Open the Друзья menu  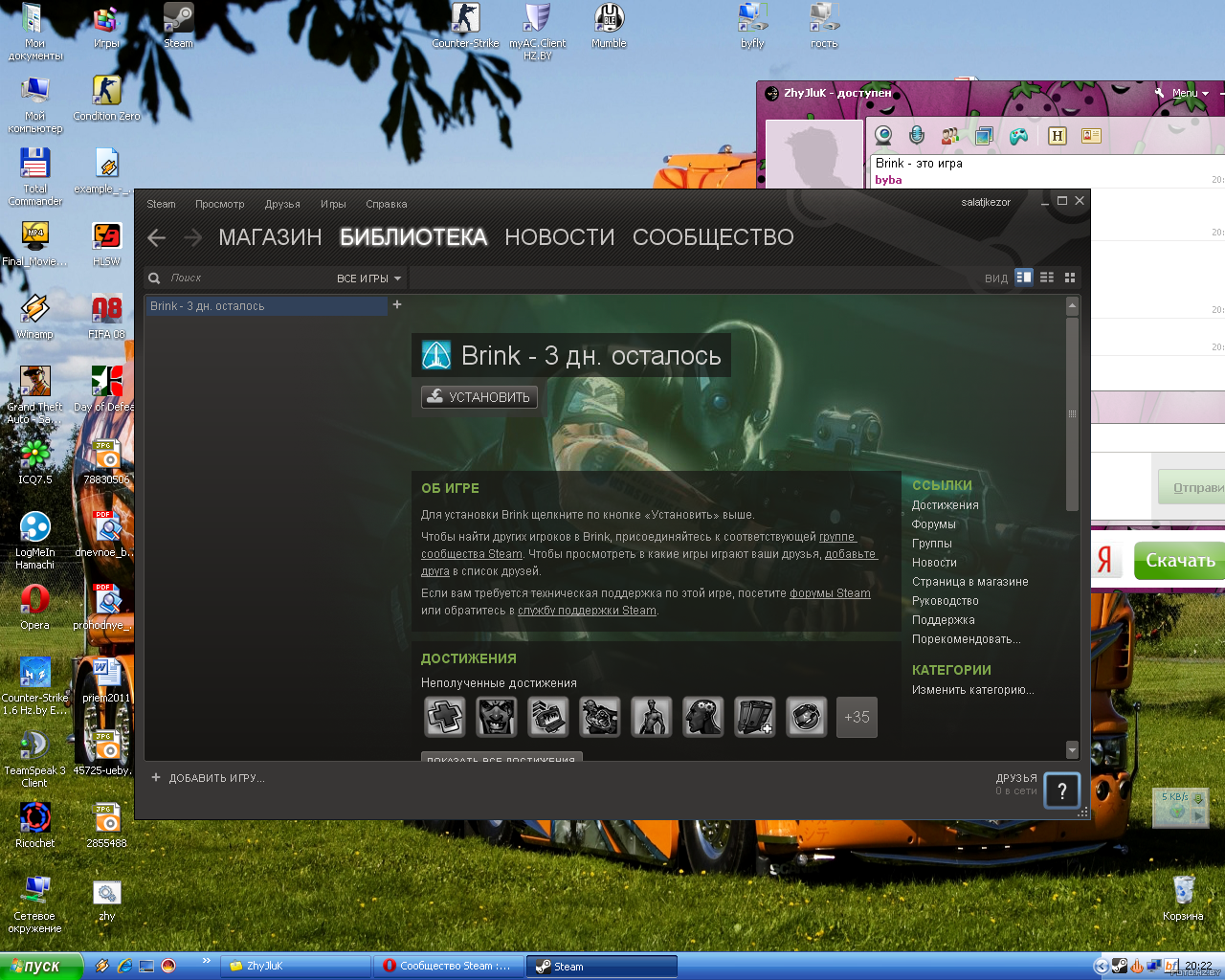(282, 204)
